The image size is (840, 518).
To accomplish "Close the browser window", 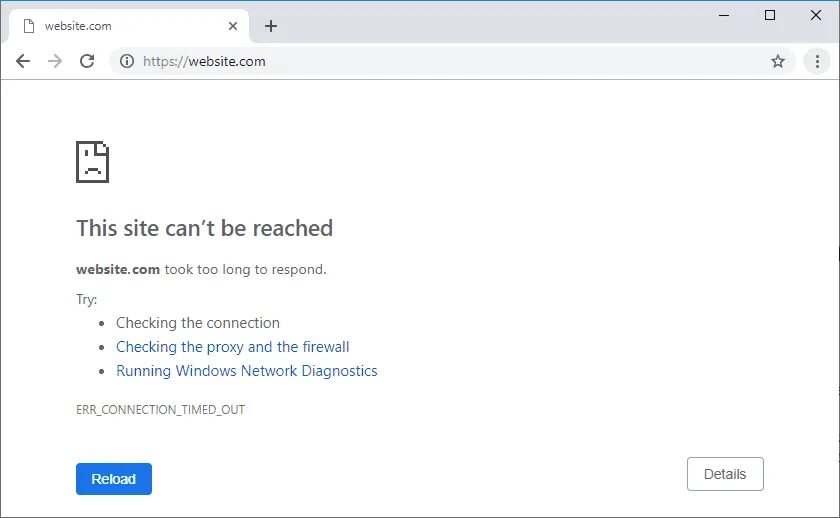I will (x=816, y=15).
